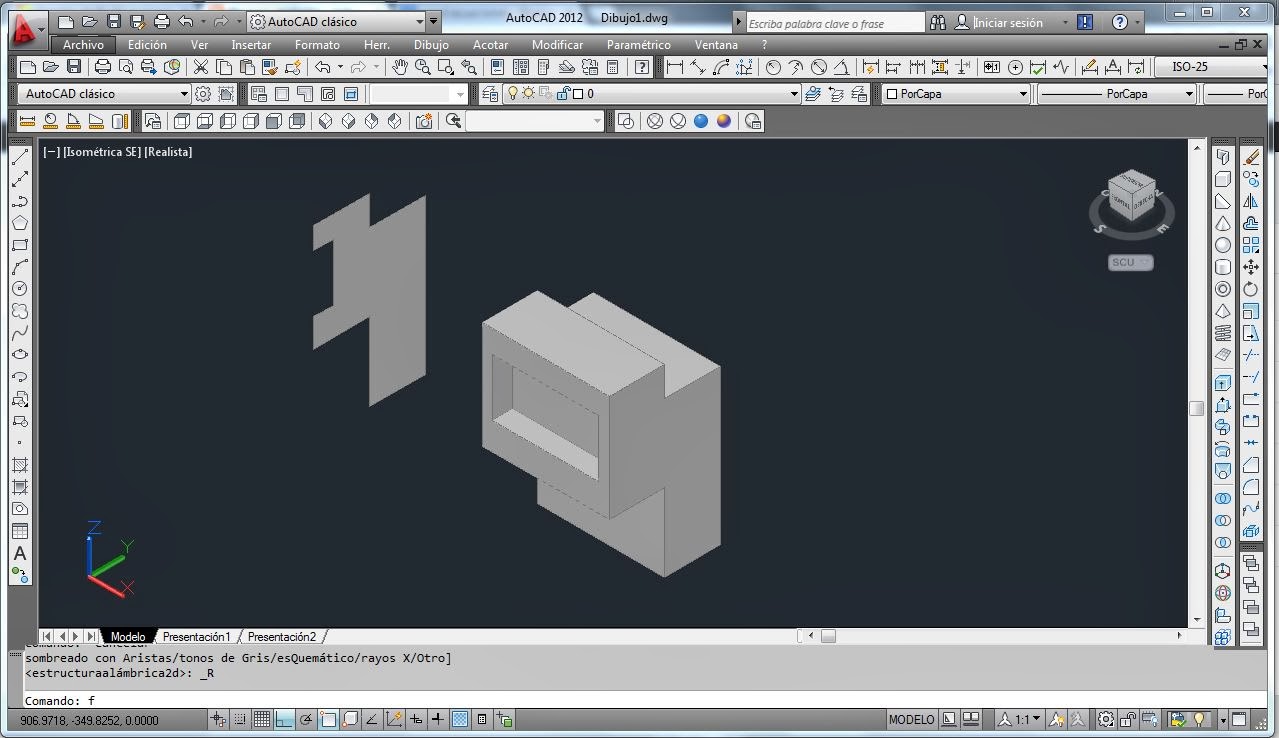1279x738 pixels.
Task: Select the Multiline Text tool
Action: click(x=21, y=555)
